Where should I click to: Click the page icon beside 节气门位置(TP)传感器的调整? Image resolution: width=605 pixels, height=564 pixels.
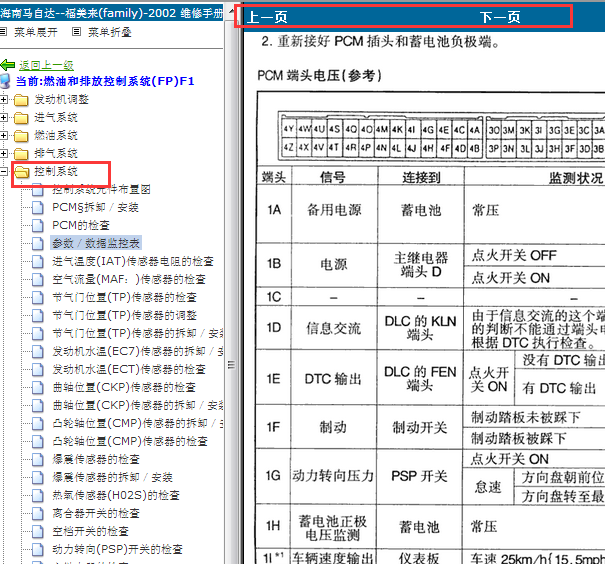[x=37, y=316]
